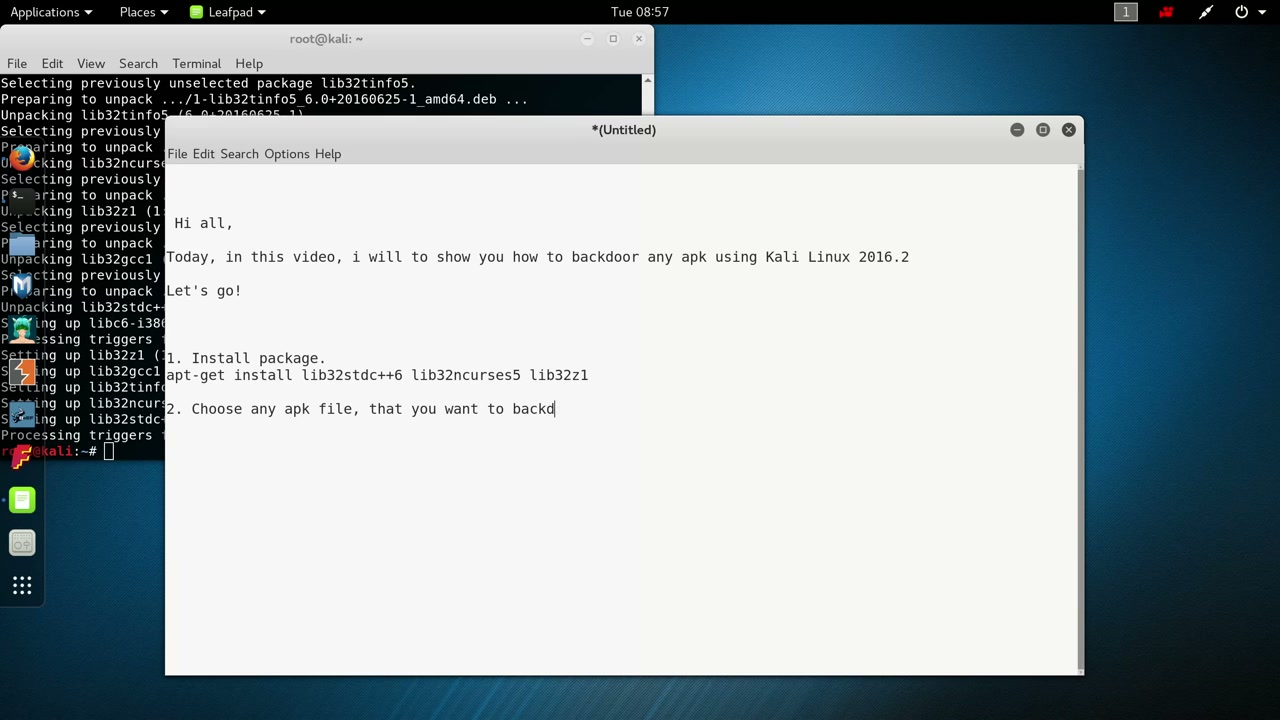Minimize the root@kali terminal window

[587, 39]
